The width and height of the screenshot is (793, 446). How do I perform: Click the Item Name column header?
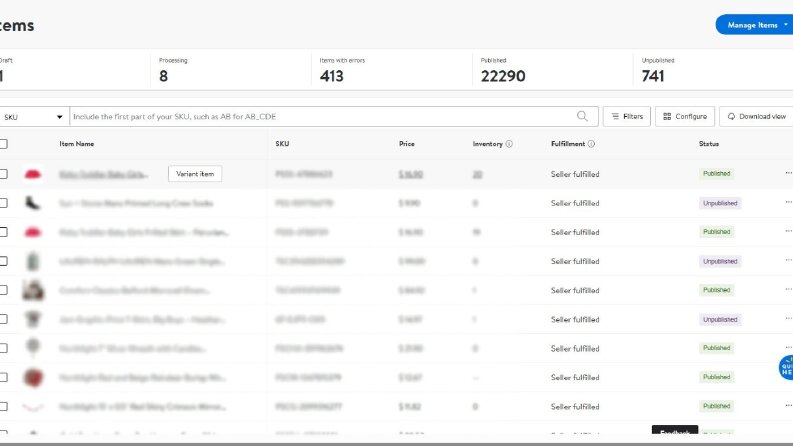(76, 144)
